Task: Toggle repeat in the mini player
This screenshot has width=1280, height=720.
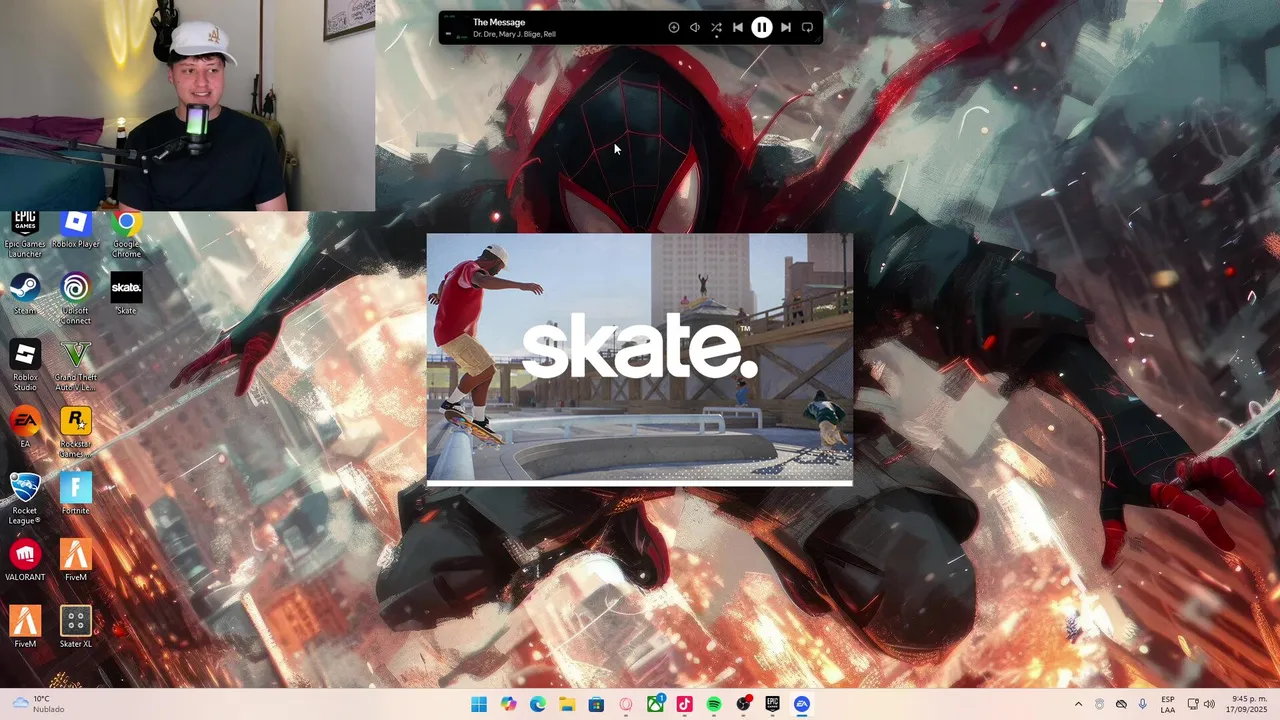Action: 807,28
